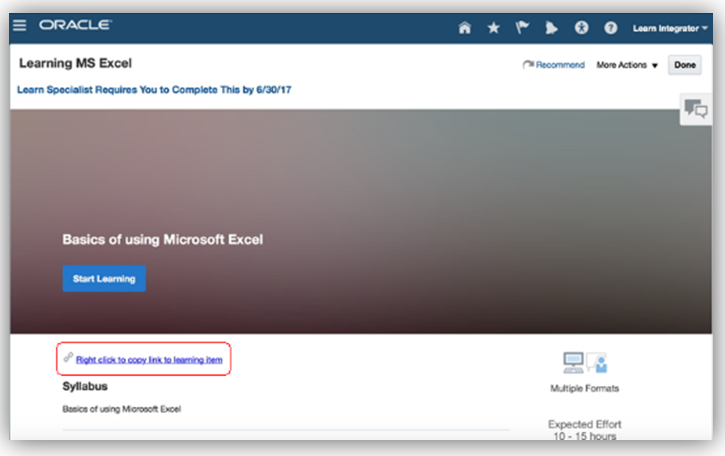The image size is (725, 456).
Task: Click the Multiple Formats icon
Action: (x=585, y=363)
